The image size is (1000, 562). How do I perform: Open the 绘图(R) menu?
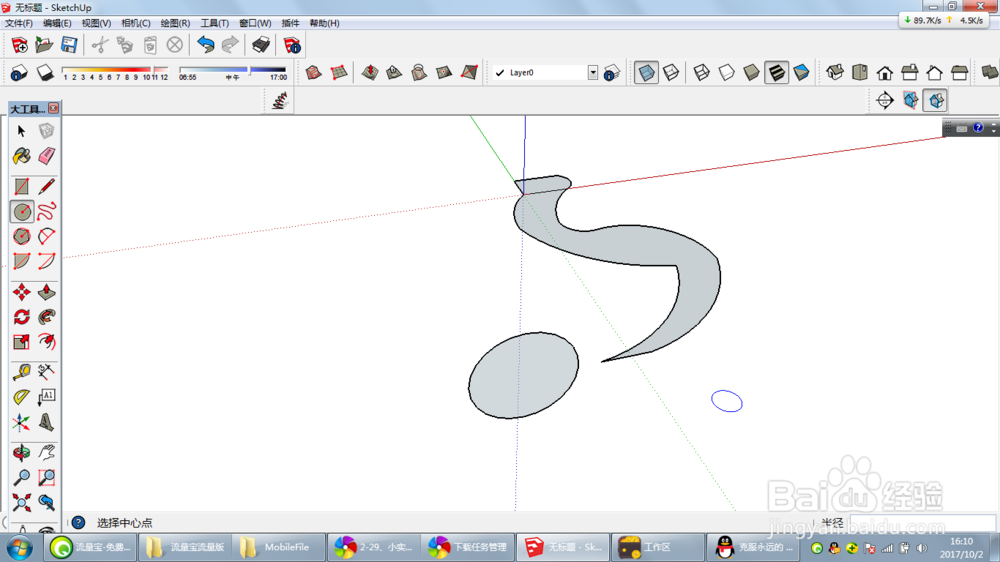click(x=175, y=23)
